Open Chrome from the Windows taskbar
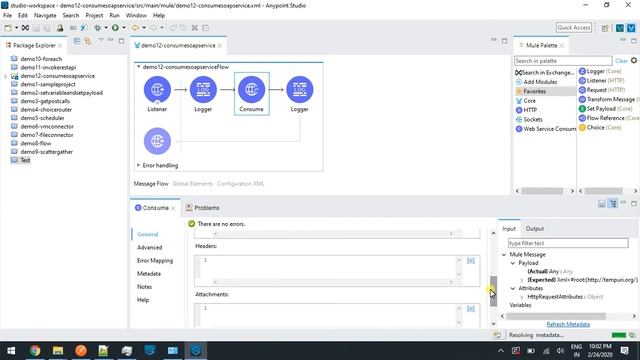Viewport: 640px width, 360px height. [35, 351]
